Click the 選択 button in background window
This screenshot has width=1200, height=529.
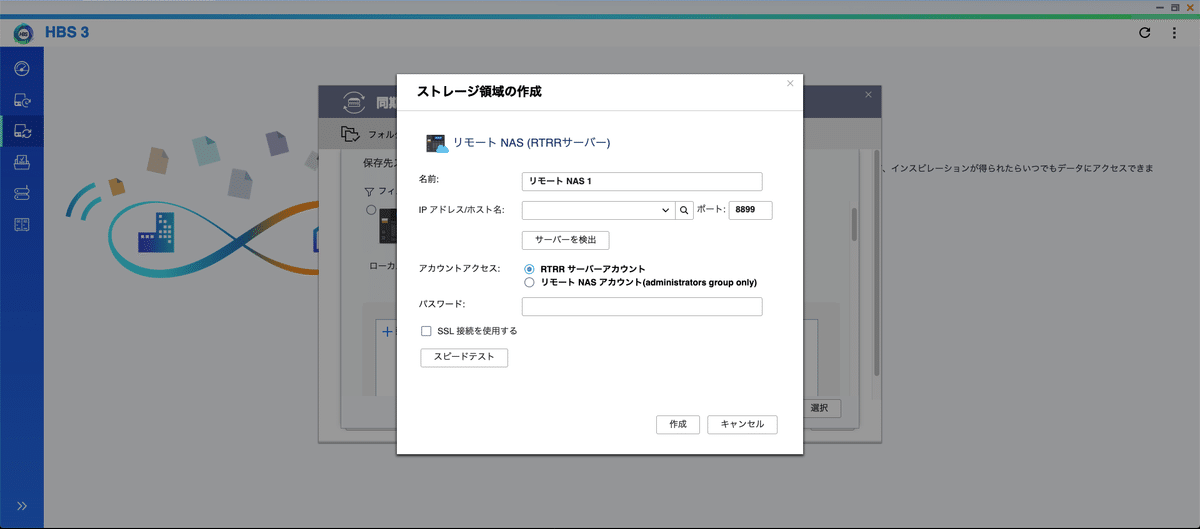820,408
